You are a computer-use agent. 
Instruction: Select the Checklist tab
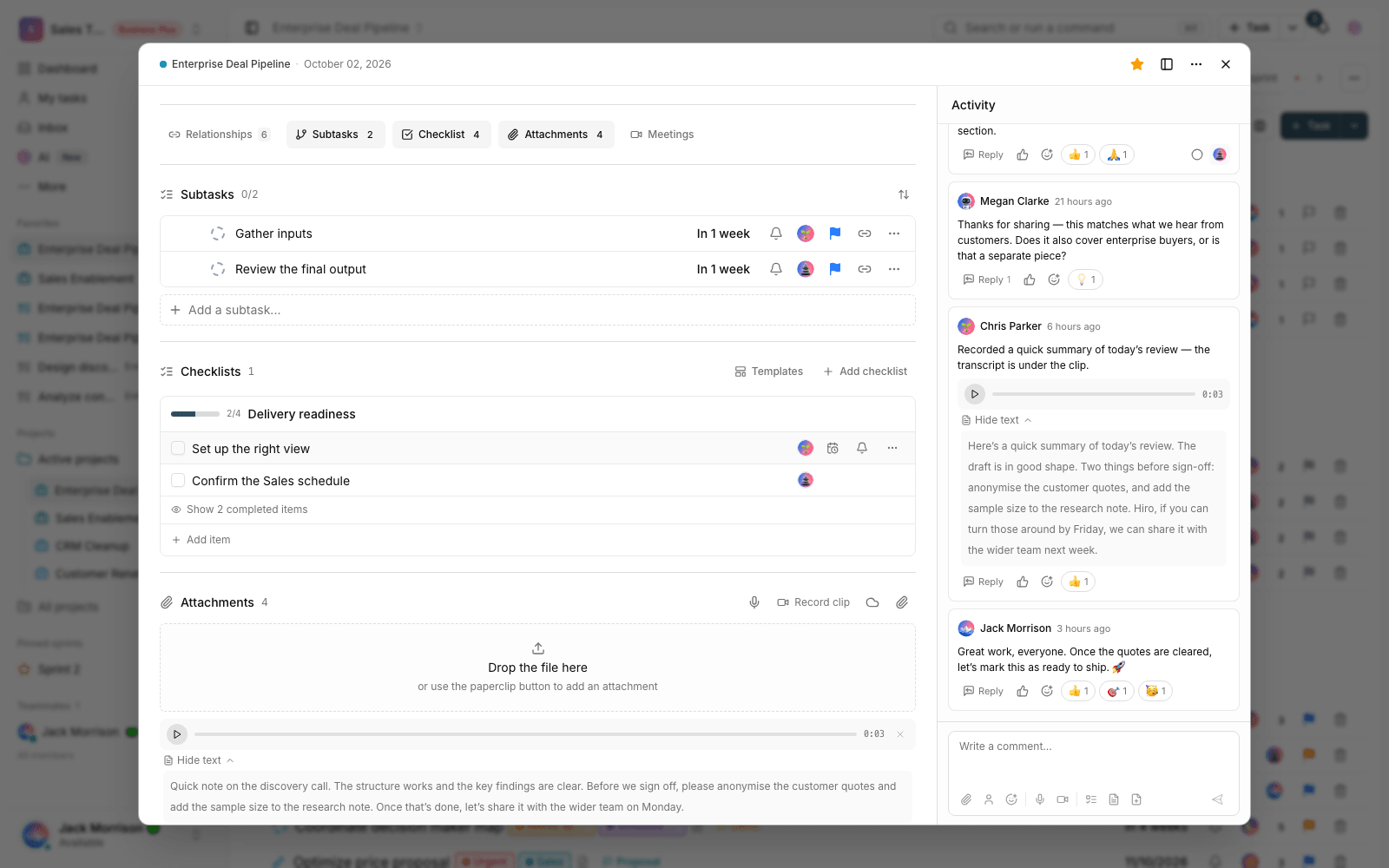[441, 135]
